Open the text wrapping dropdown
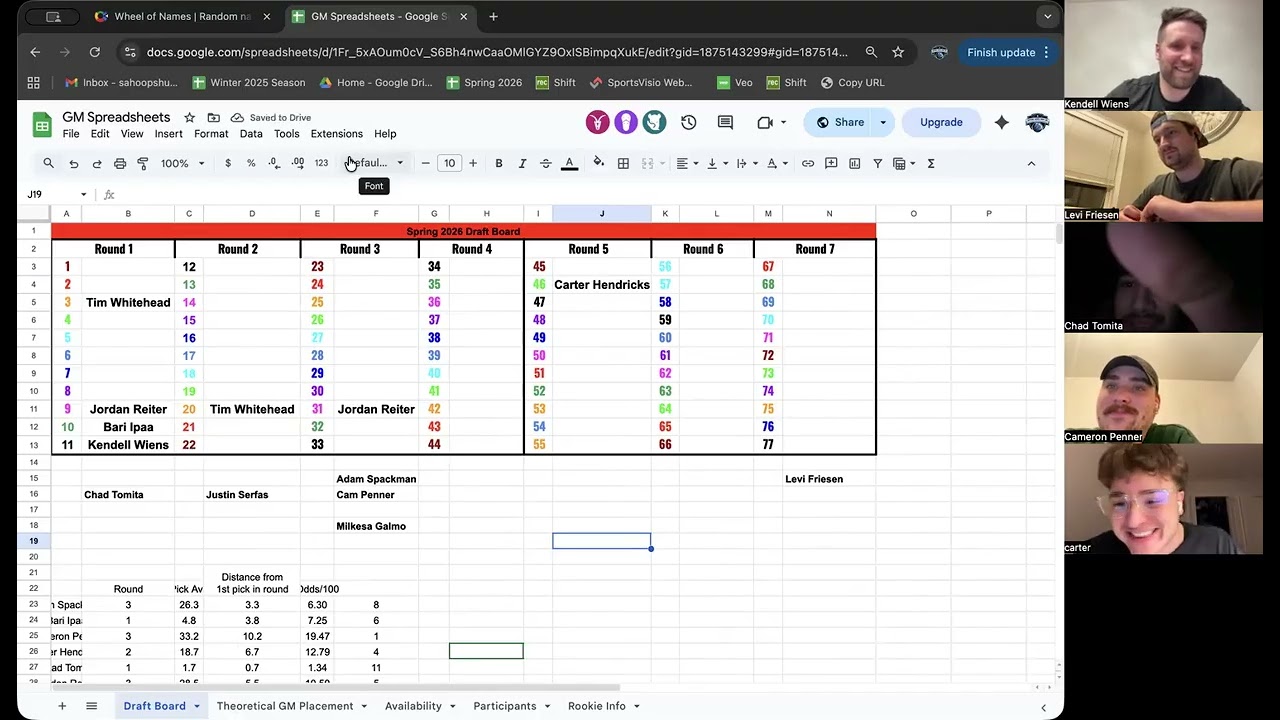 click(746, 163)
